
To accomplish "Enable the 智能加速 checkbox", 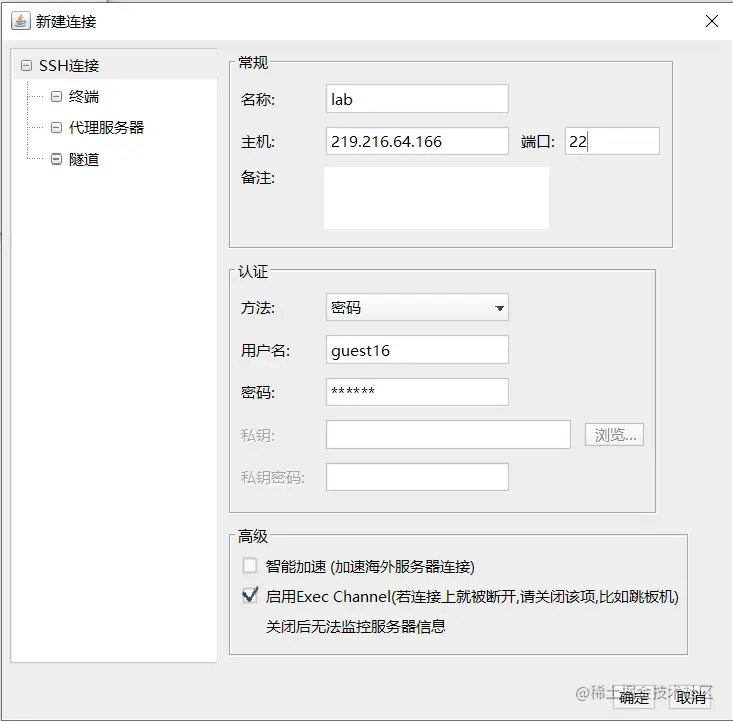I will 250,565.
